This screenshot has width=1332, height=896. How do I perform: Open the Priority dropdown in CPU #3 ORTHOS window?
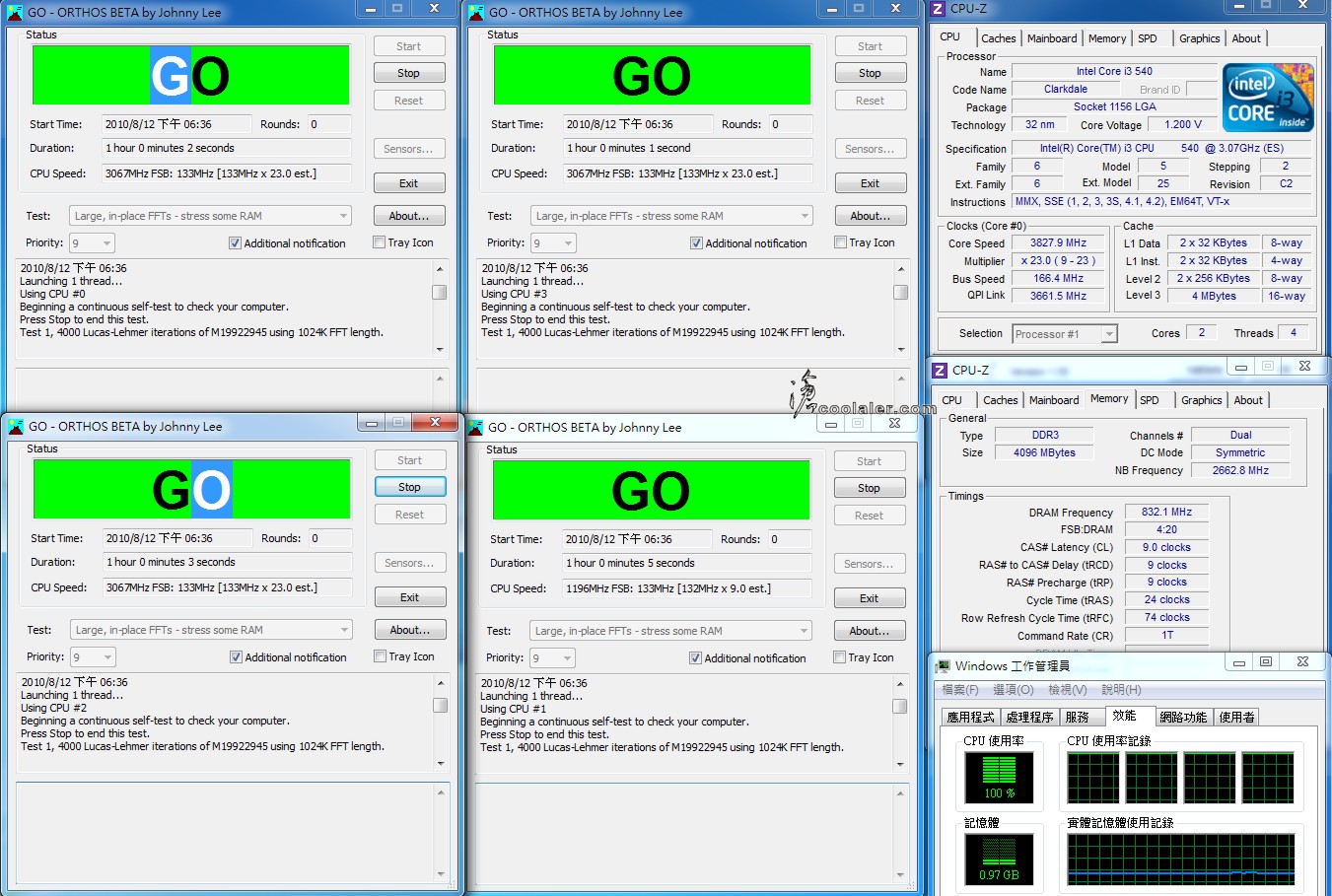(x=553, y=242)
